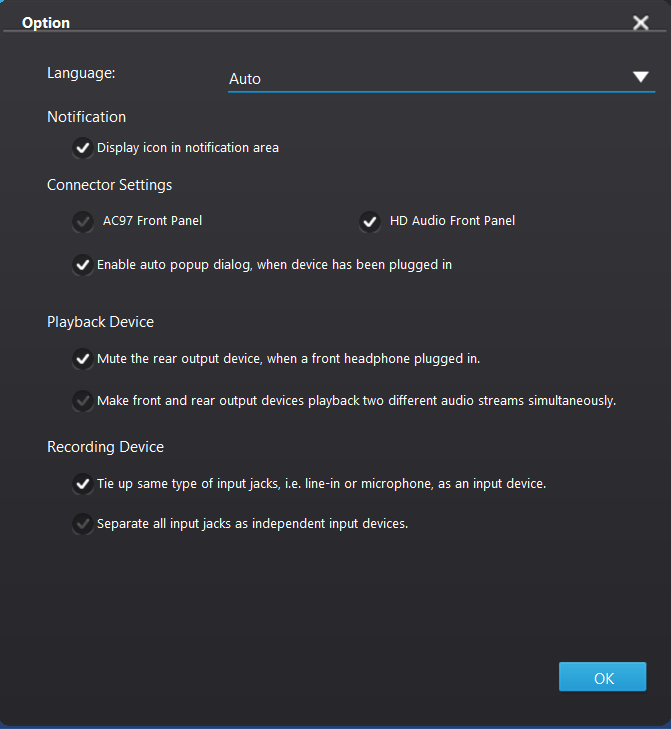The width and height of the screenshot is (671, 729).
Task: Click the Connector Settings section heading
Action: point(109,185)
